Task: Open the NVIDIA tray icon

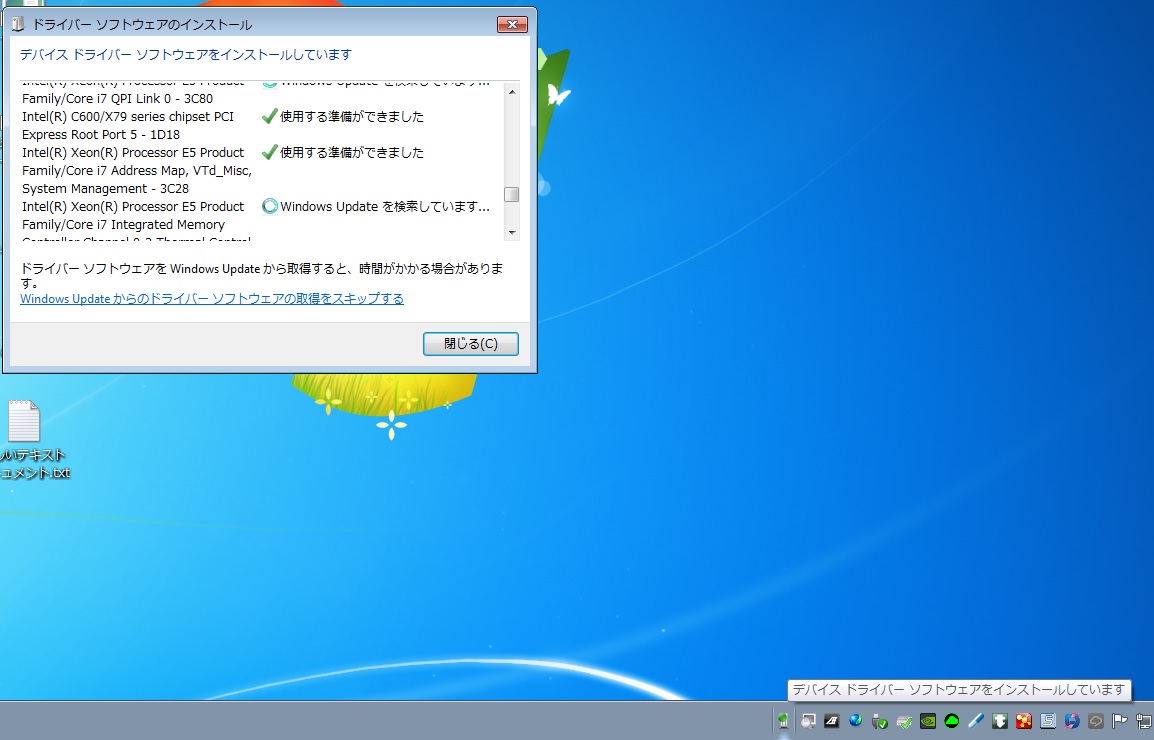Action: click(x=927, y=721)
